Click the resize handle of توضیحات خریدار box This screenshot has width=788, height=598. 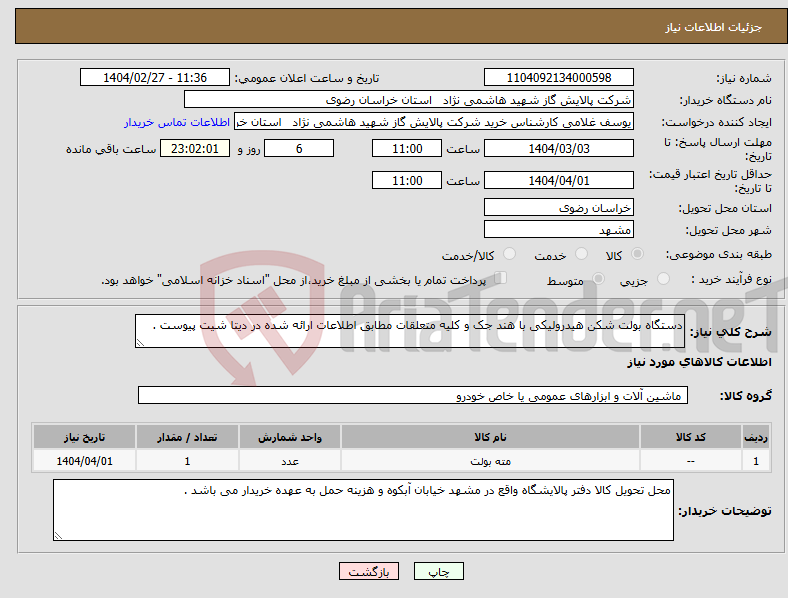click(x=58, y=536)
